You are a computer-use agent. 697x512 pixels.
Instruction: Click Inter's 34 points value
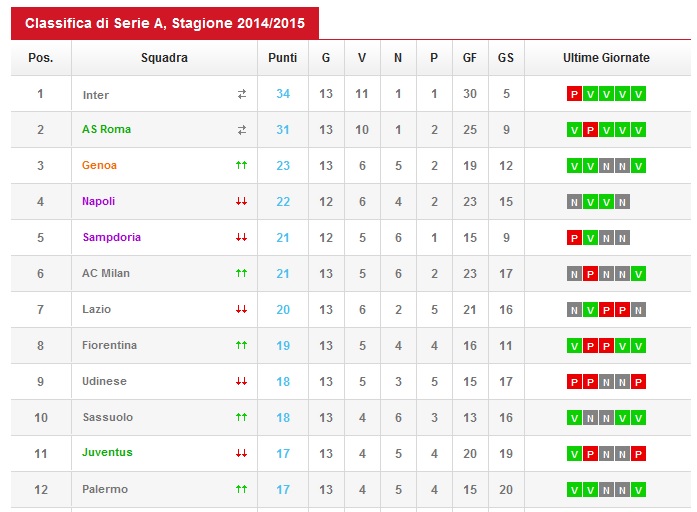pyautogui.click(x=283, y=94)
